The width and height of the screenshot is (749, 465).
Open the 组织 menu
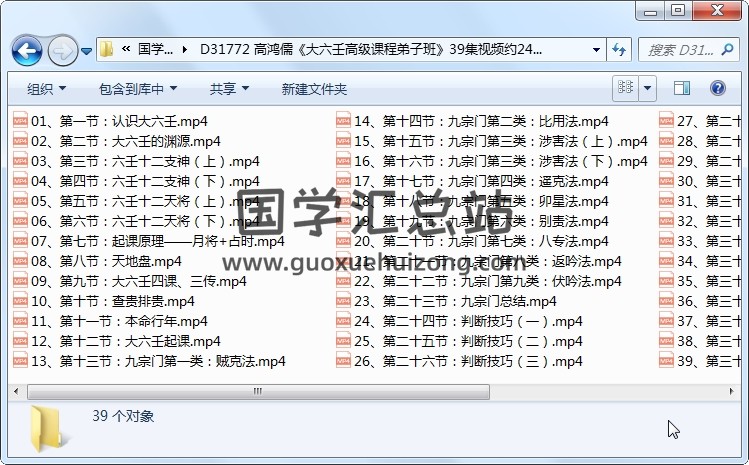tap(46, 89)
